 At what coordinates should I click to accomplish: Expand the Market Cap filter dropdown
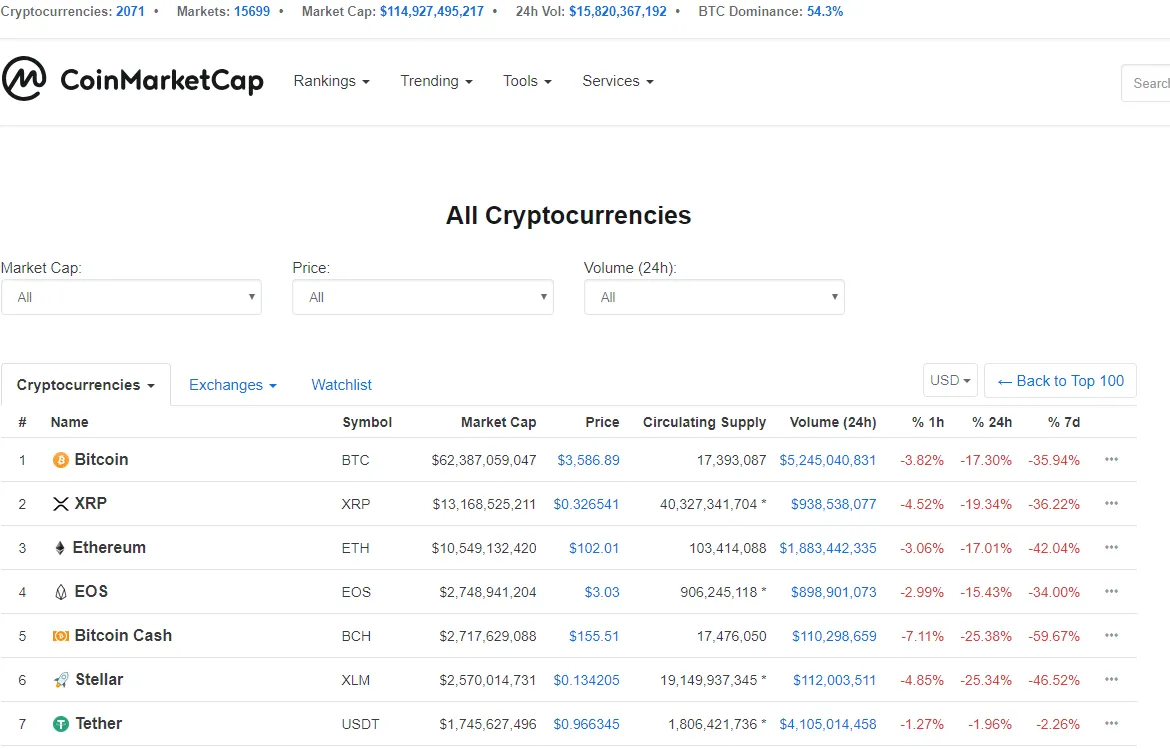tap(131, 297)
